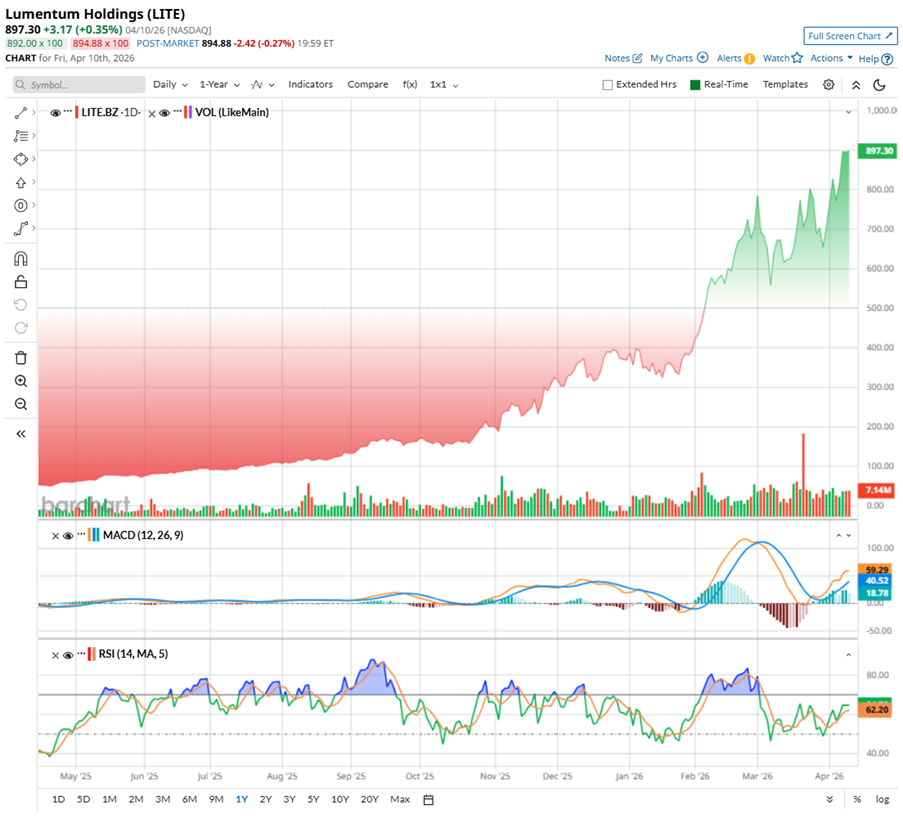Choose the path pattern tool
The height and width of the screenshot is (818, 903).
click(21, 229)
